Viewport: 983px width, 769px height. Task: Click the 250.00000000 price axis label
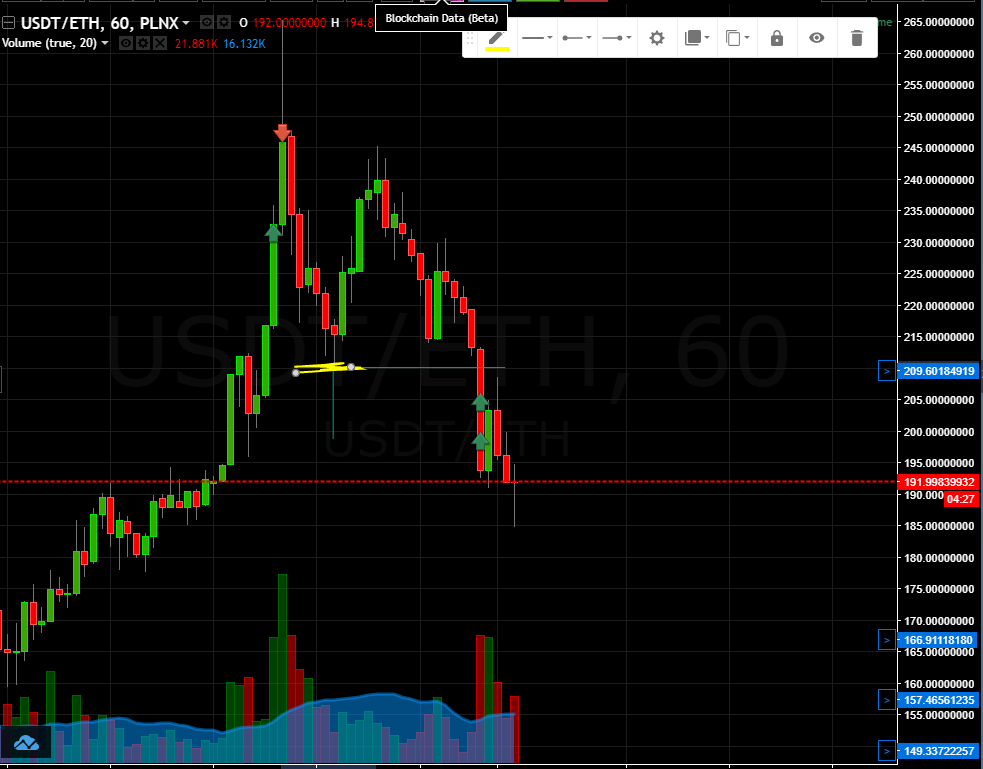(938, 117)
